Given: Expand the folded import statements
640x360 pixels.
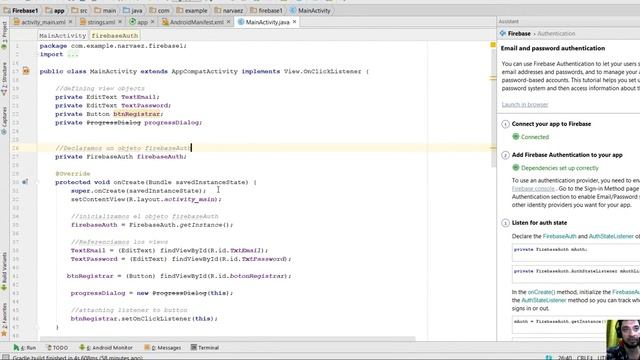Looking at the screenshot, I should 73,54.
